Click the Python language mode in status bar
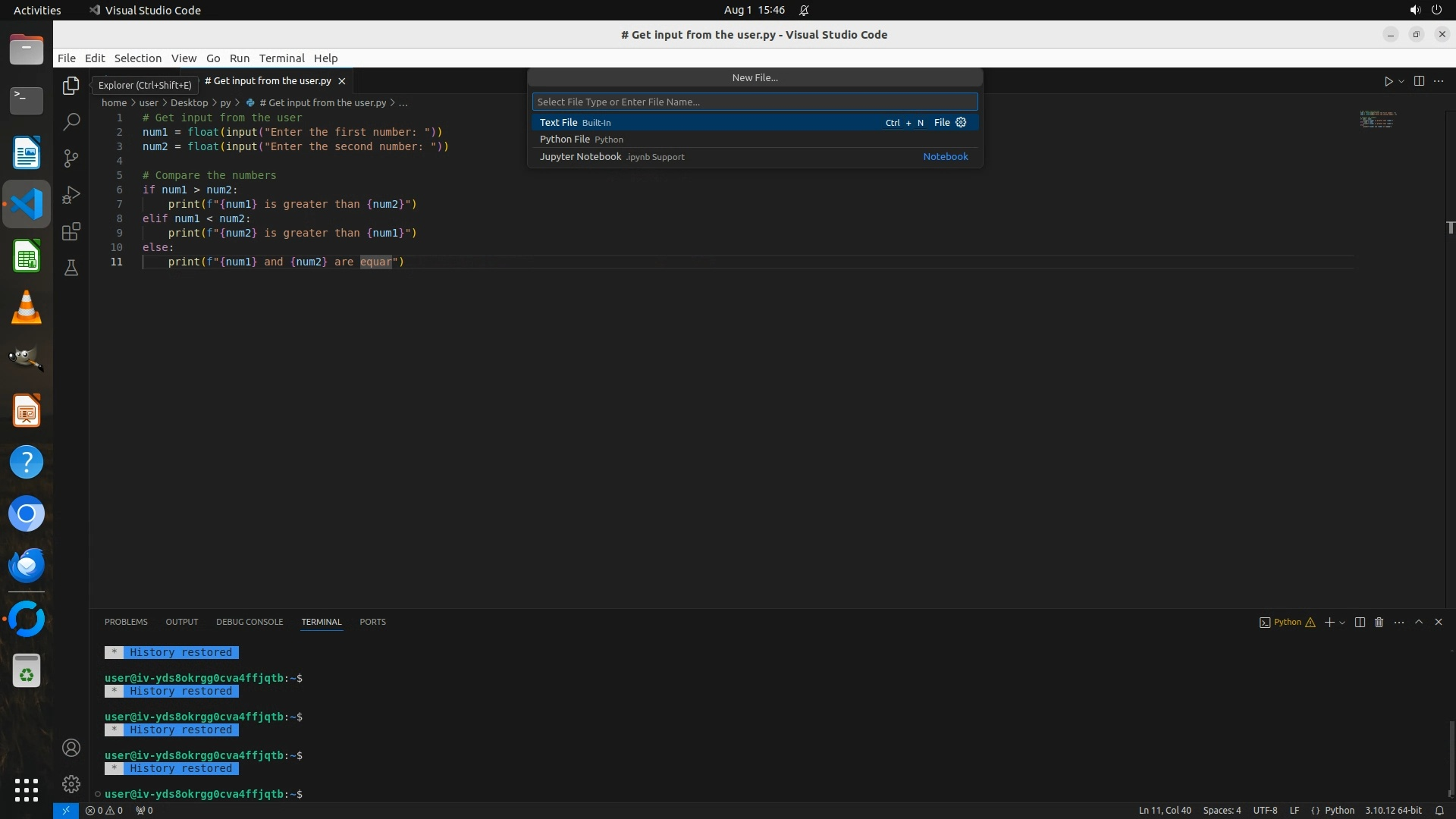Viewport: 1456px width, 819px height. (x=1338, y=810)
